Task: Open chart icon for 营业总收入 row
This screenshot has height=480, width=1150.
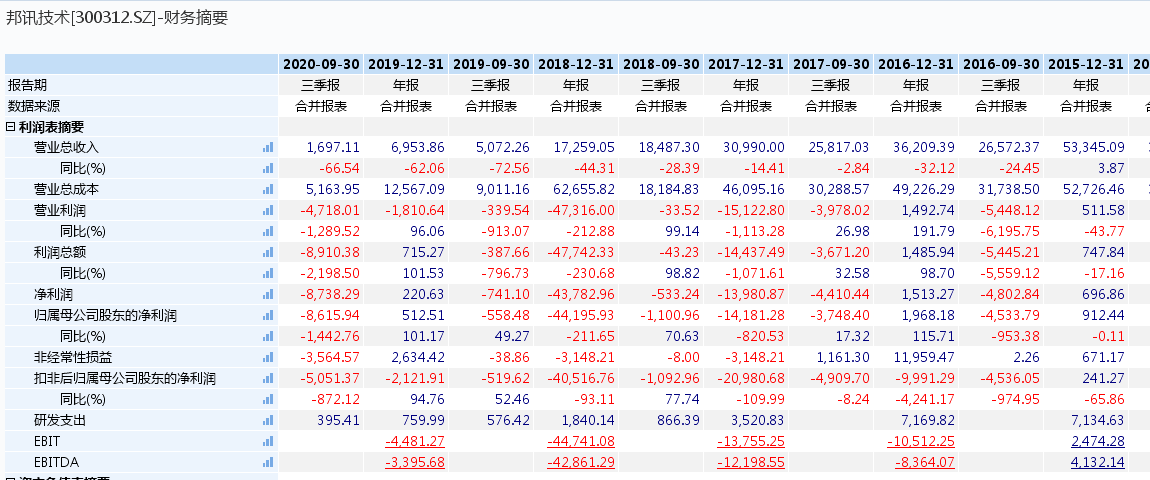Action: click(x=268, y=148)
